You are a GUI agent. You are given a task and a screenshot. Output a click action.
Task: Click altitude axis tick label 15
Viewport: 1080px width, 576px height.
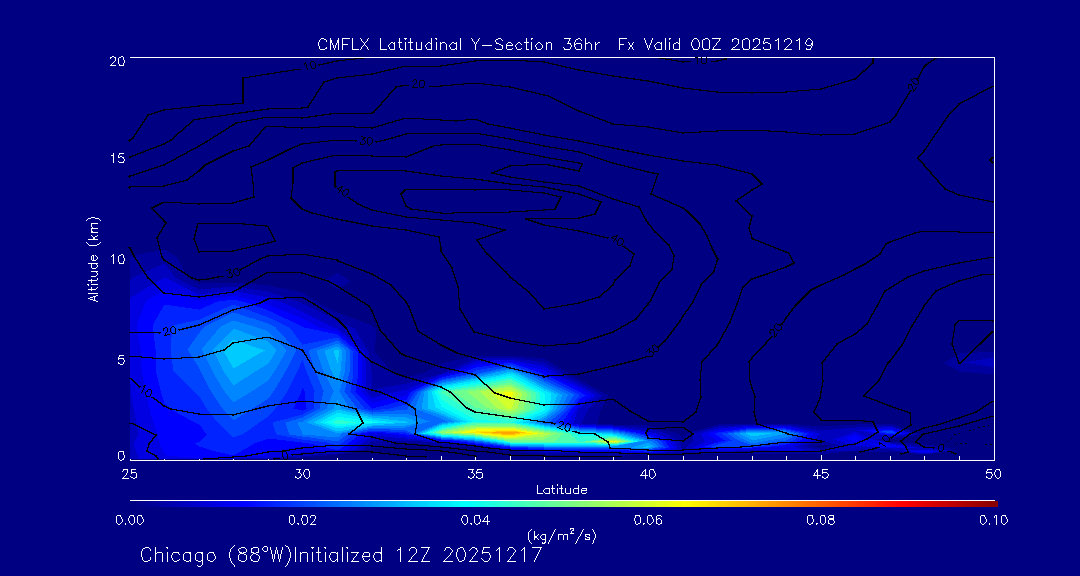click(116, 158)
